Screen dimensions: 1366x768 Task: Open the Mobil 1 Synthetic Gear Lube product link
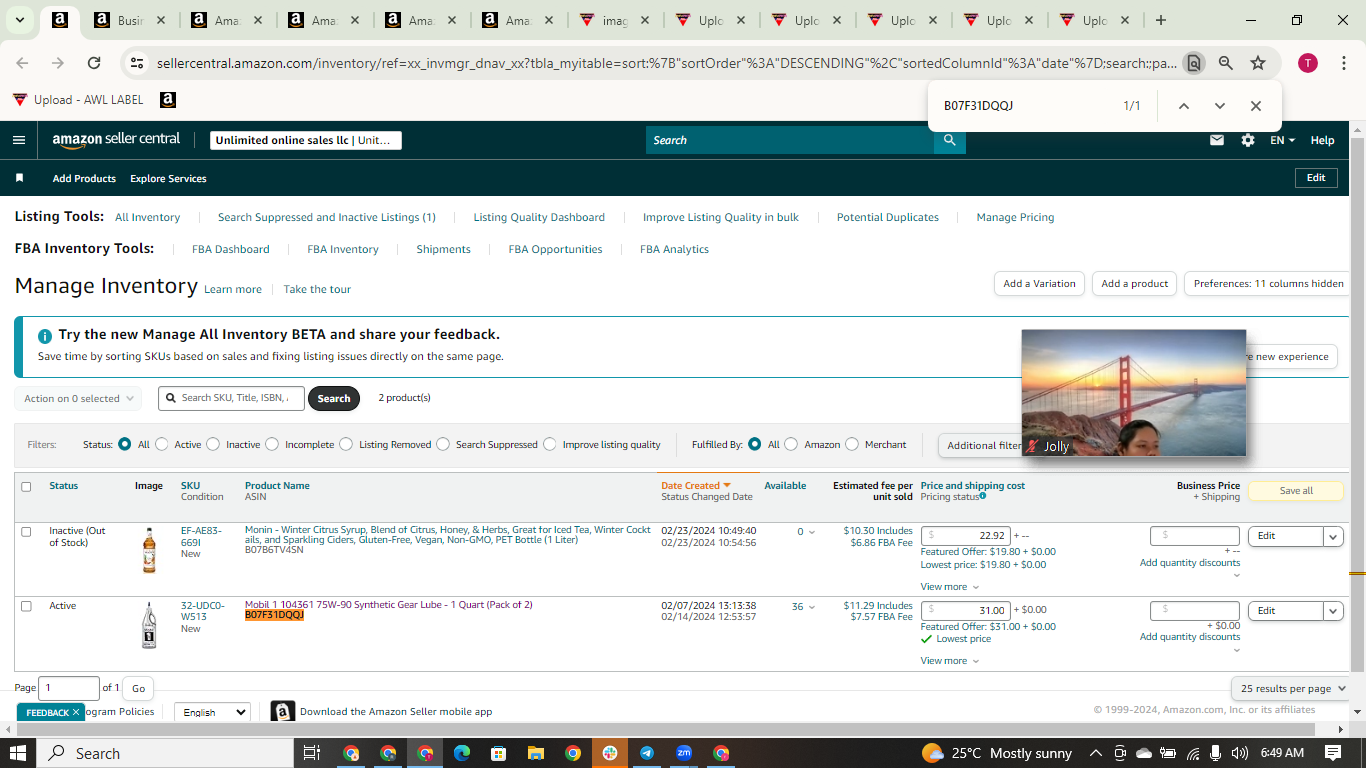point(388,605)
